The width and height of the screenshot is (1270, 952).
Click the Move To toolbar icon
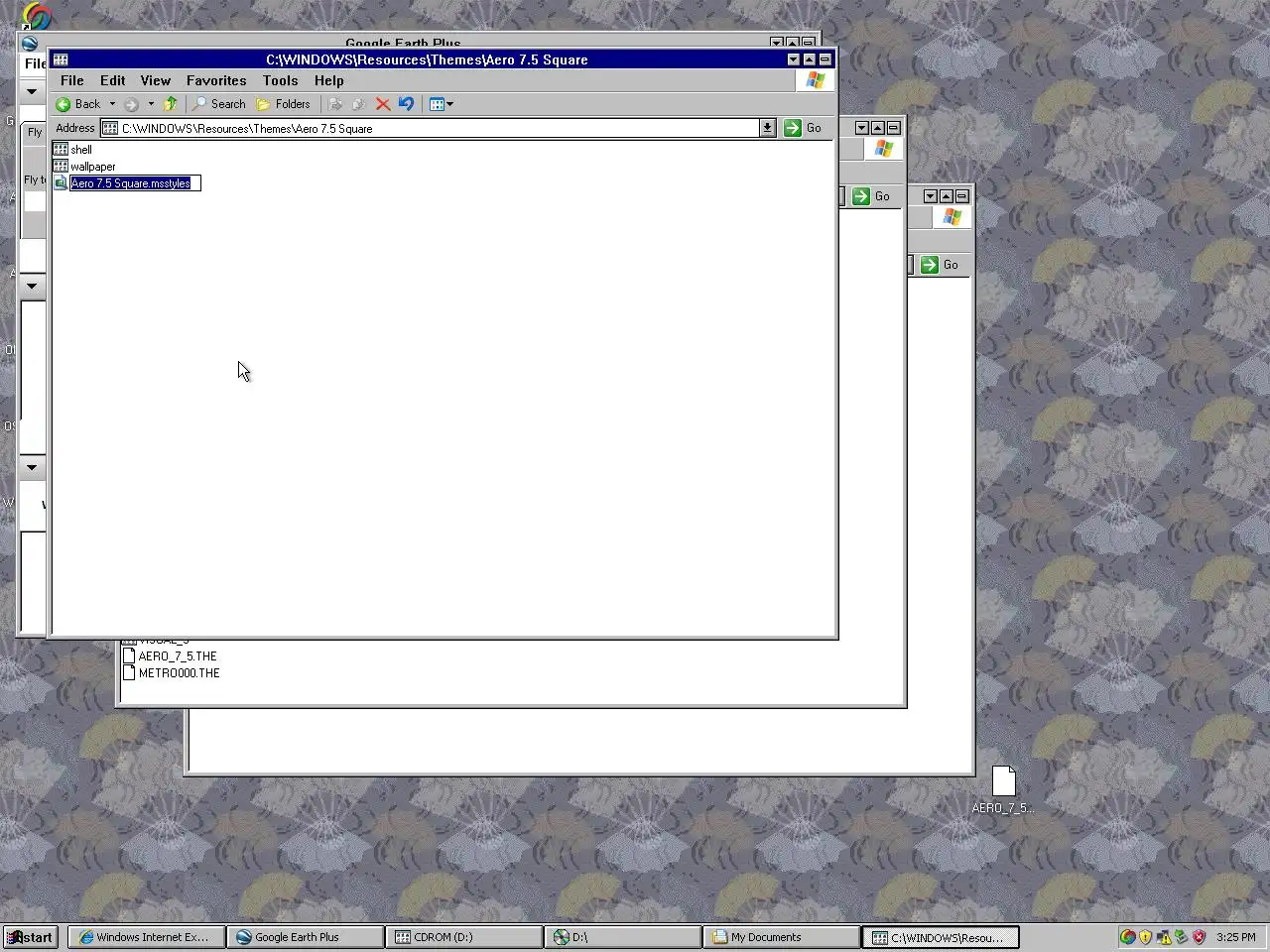pos(335,104)
